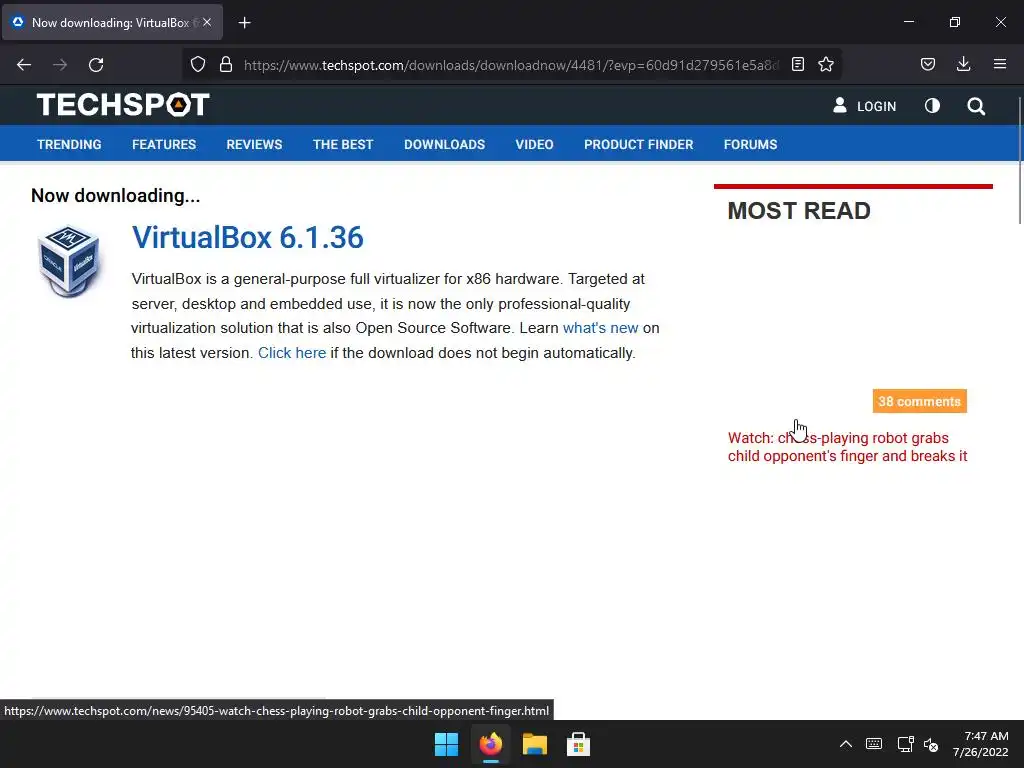Toggle reader view icon
Image resolution: width=1024 pixels, height=768 pixels.
(798, 64)
